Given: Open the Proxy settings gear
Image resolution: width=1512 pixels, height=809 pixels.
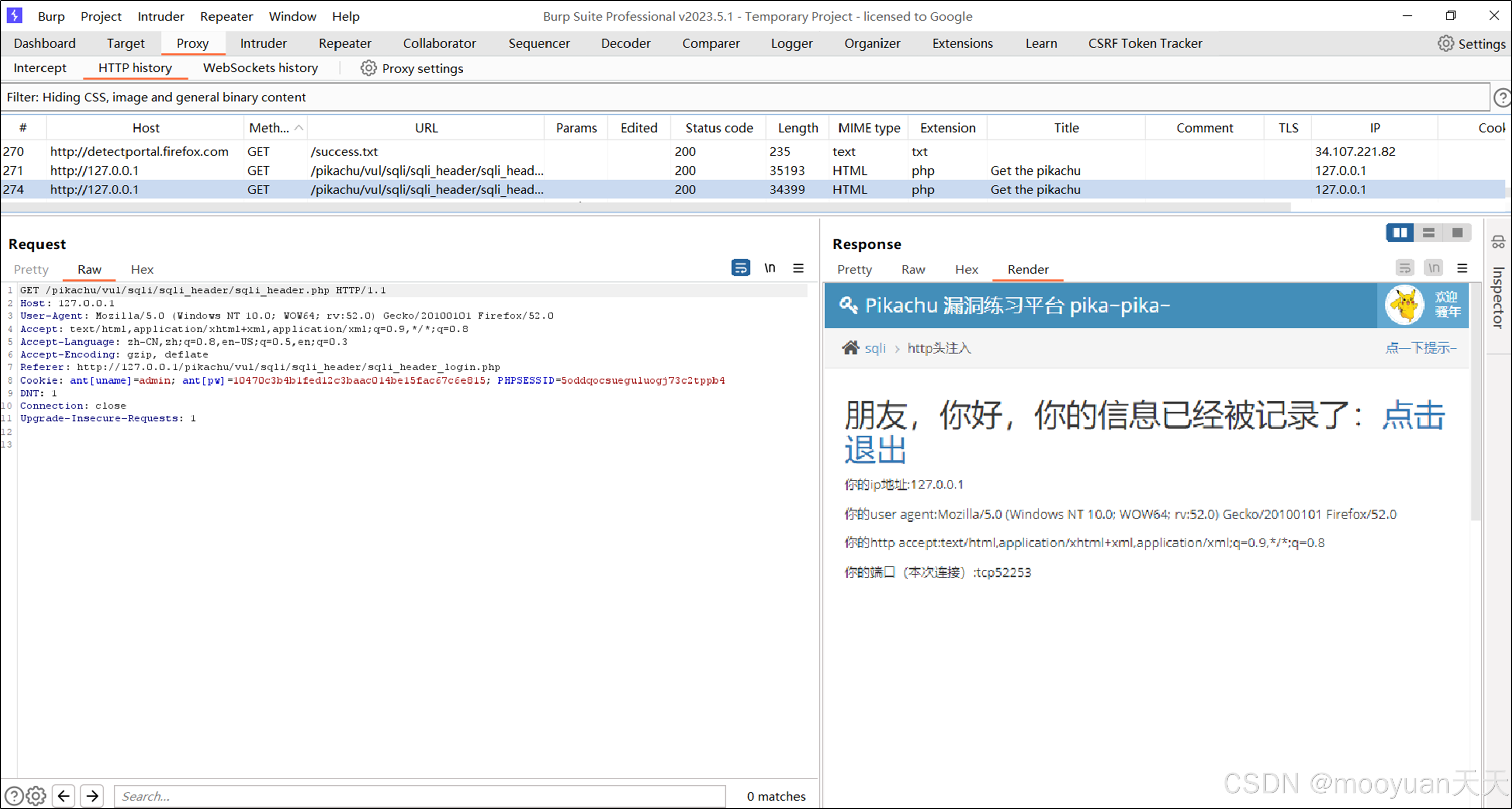Looking at the screenshot, I should [x=368, y=69].
